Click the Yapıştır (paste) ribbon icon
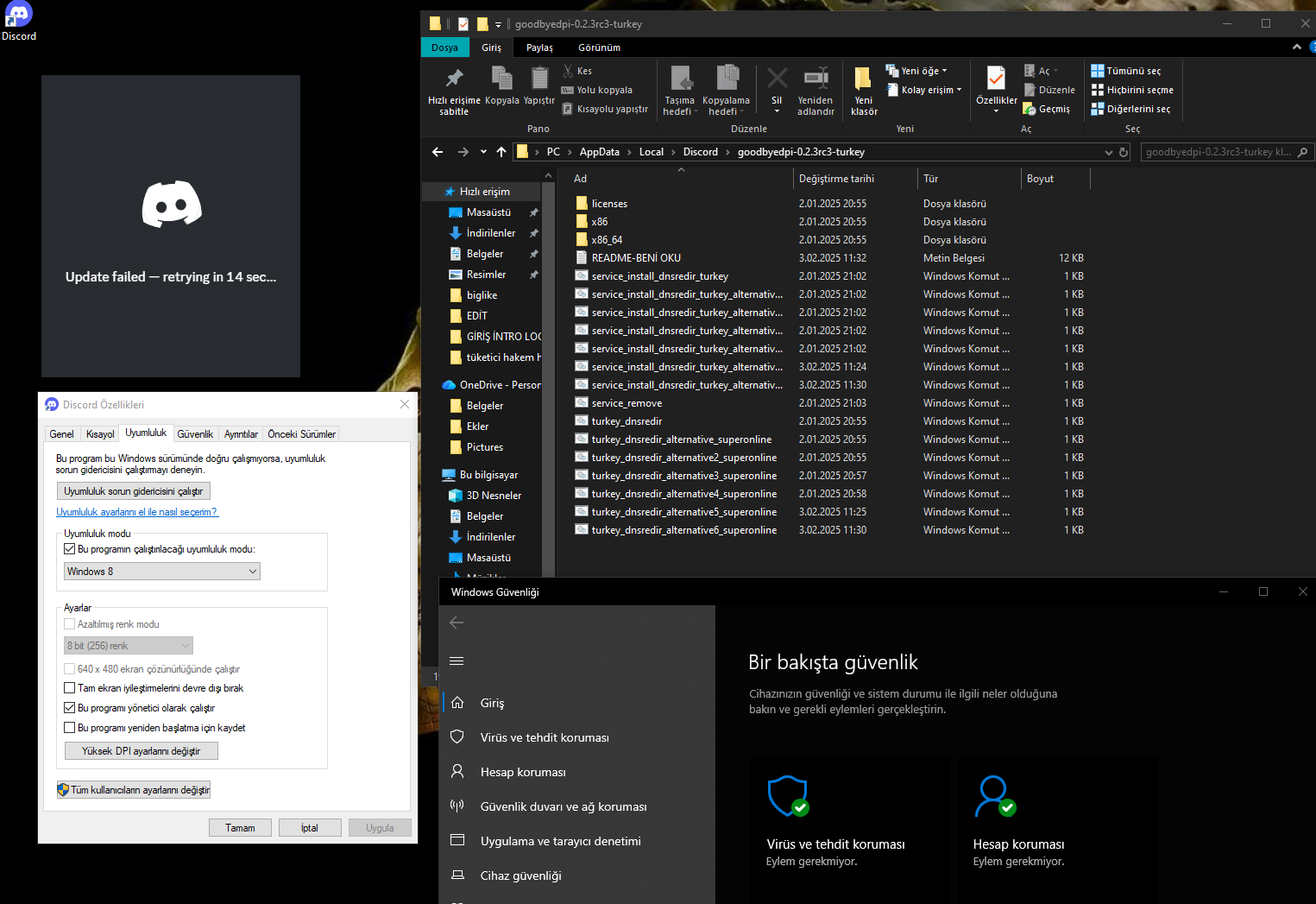Screen dimensions: 1316x904 539,86
